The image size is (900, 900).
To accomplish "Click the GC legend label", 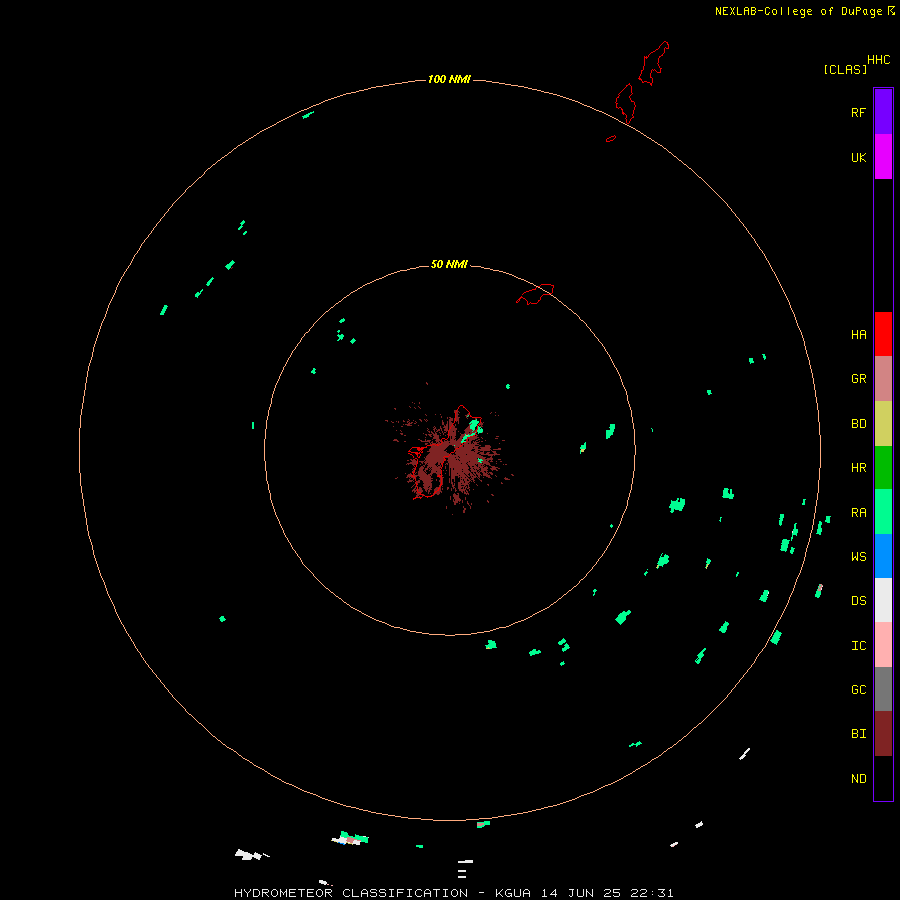I will coord(858,689).
